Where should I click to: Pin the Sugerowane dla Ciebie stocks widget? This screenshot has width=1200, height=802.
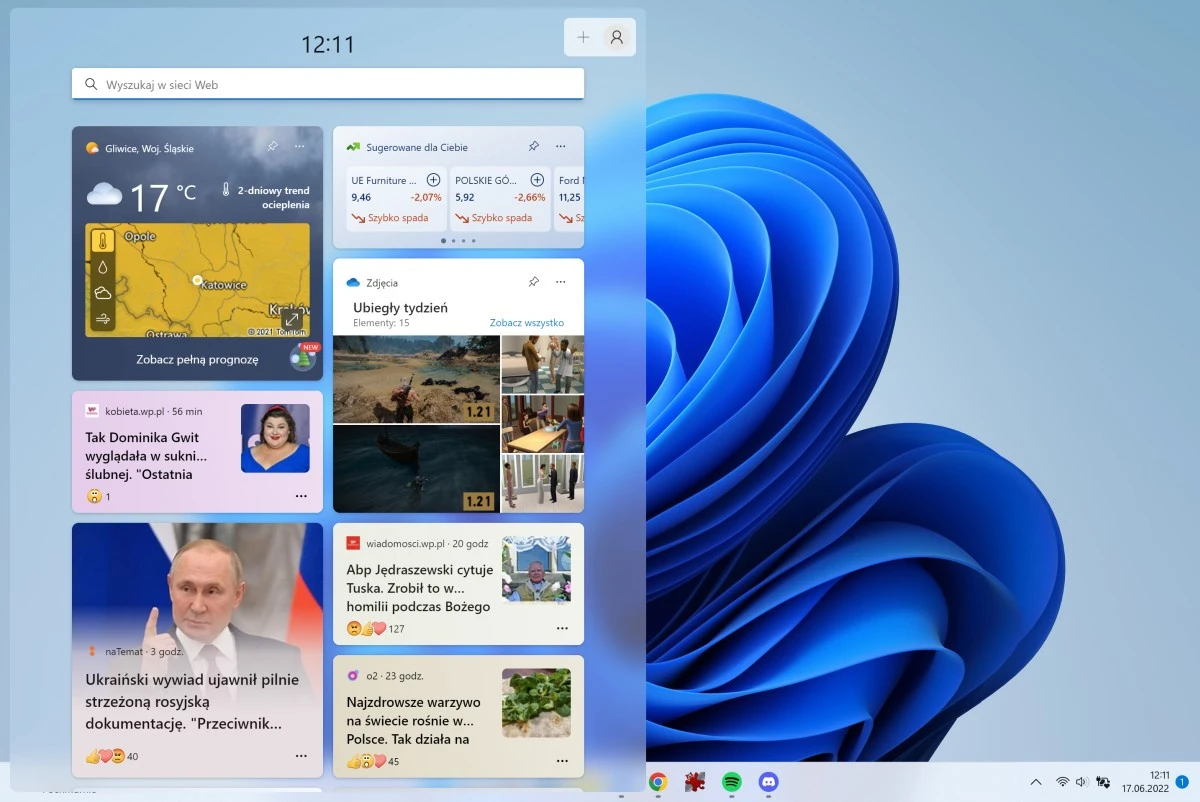pos(534,146)
